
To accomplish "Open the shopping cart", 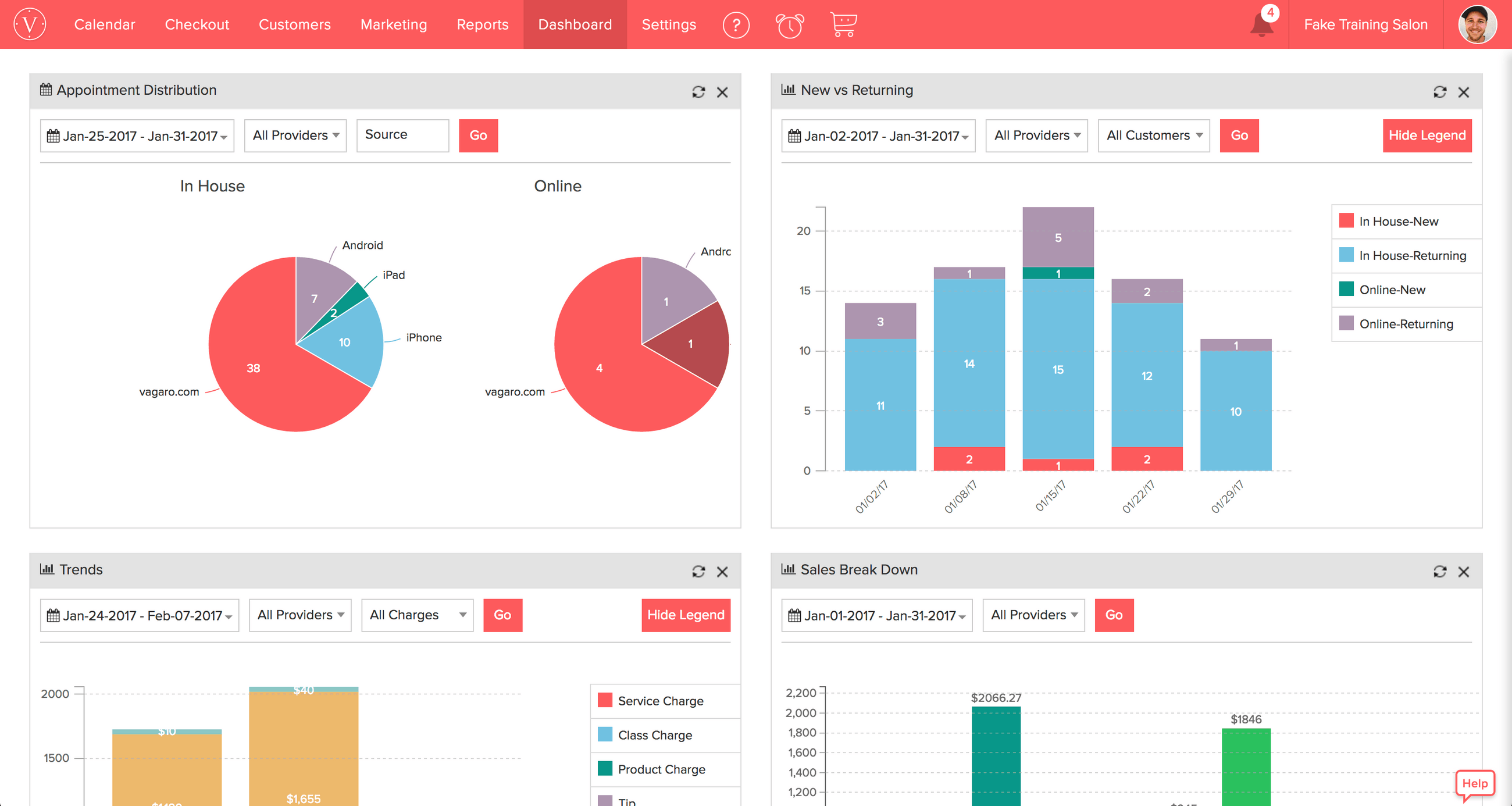I will coord(843,24).
